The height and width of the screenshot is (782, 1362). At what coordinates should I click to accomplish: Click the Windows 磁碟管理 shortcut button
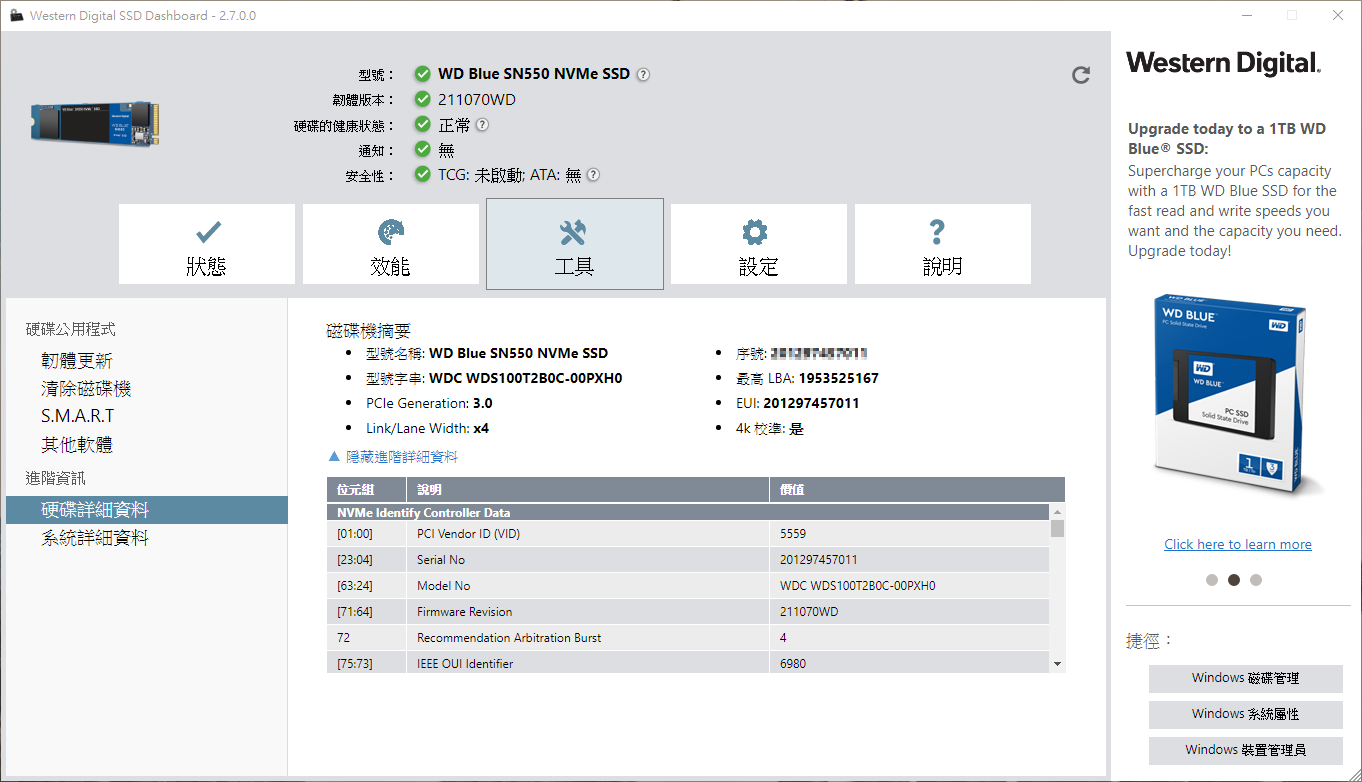point(1245,678)
